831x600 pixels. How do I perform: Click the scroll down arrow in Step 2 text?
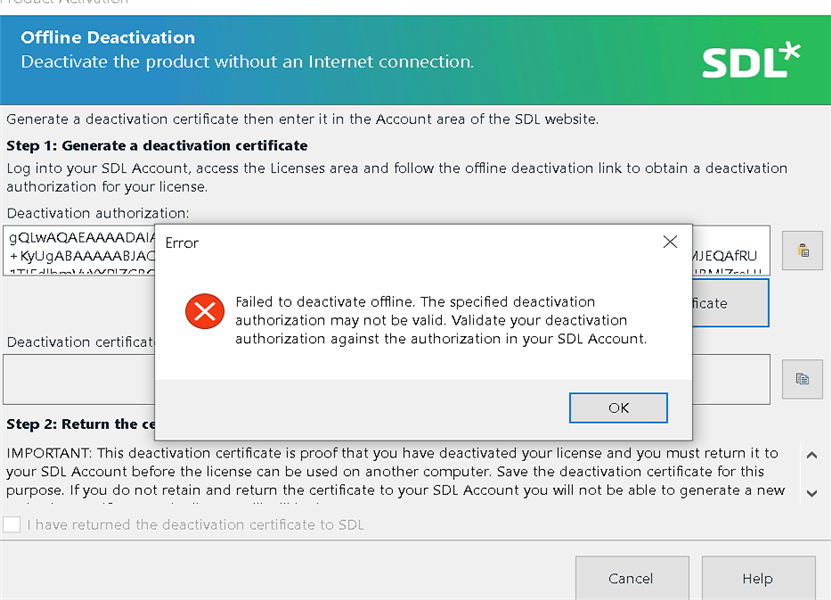point(811,493)
